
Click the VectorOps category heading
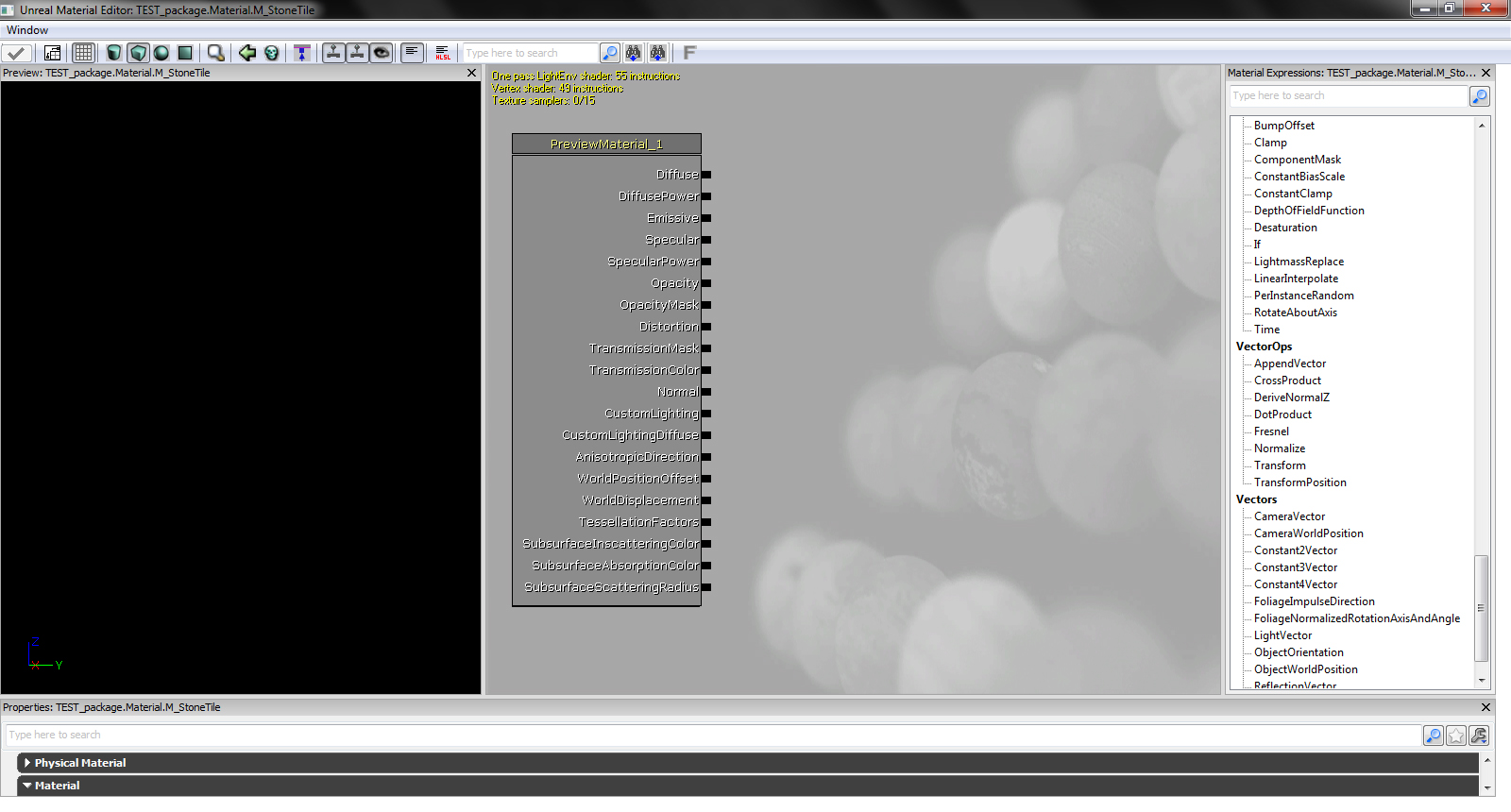click(x=1264, y=347)
